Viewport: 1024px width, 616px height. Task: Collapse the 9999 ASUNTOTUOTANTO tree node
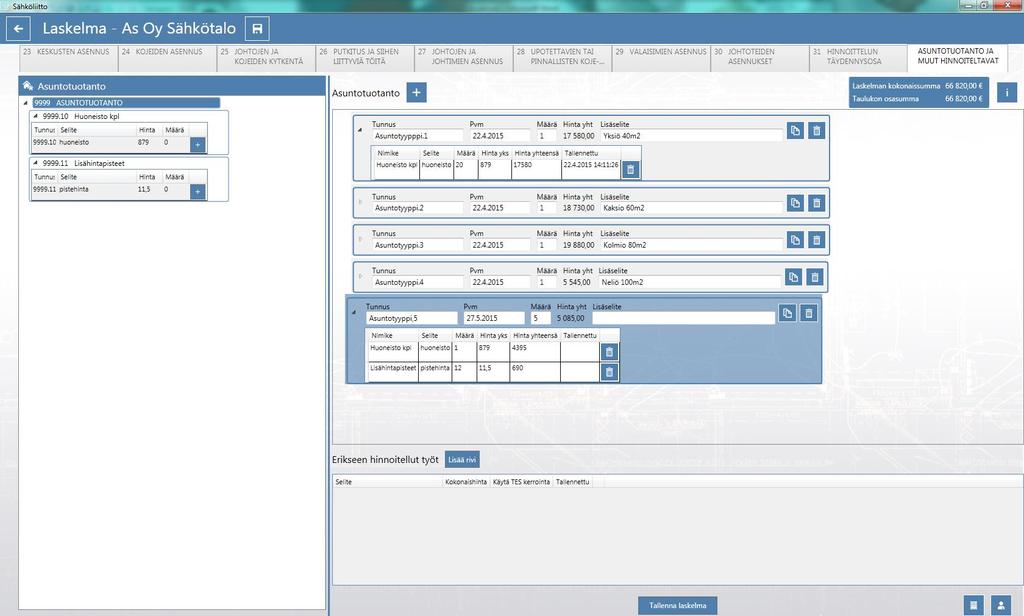(26, 103)
